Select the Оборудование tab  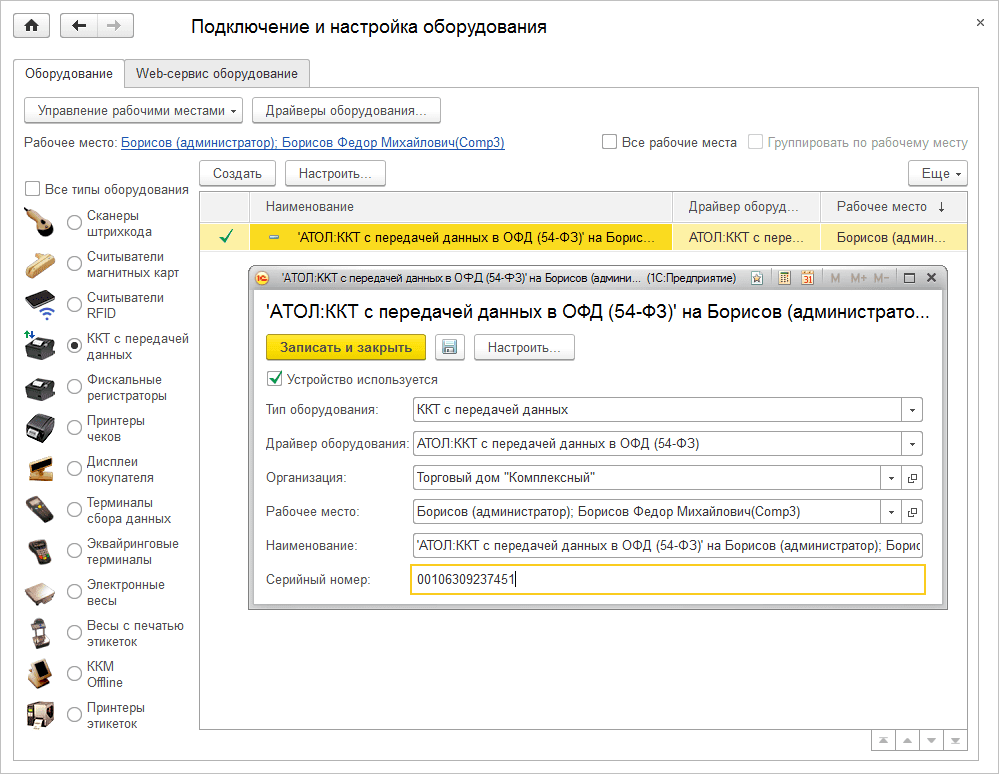pos(70,74)
